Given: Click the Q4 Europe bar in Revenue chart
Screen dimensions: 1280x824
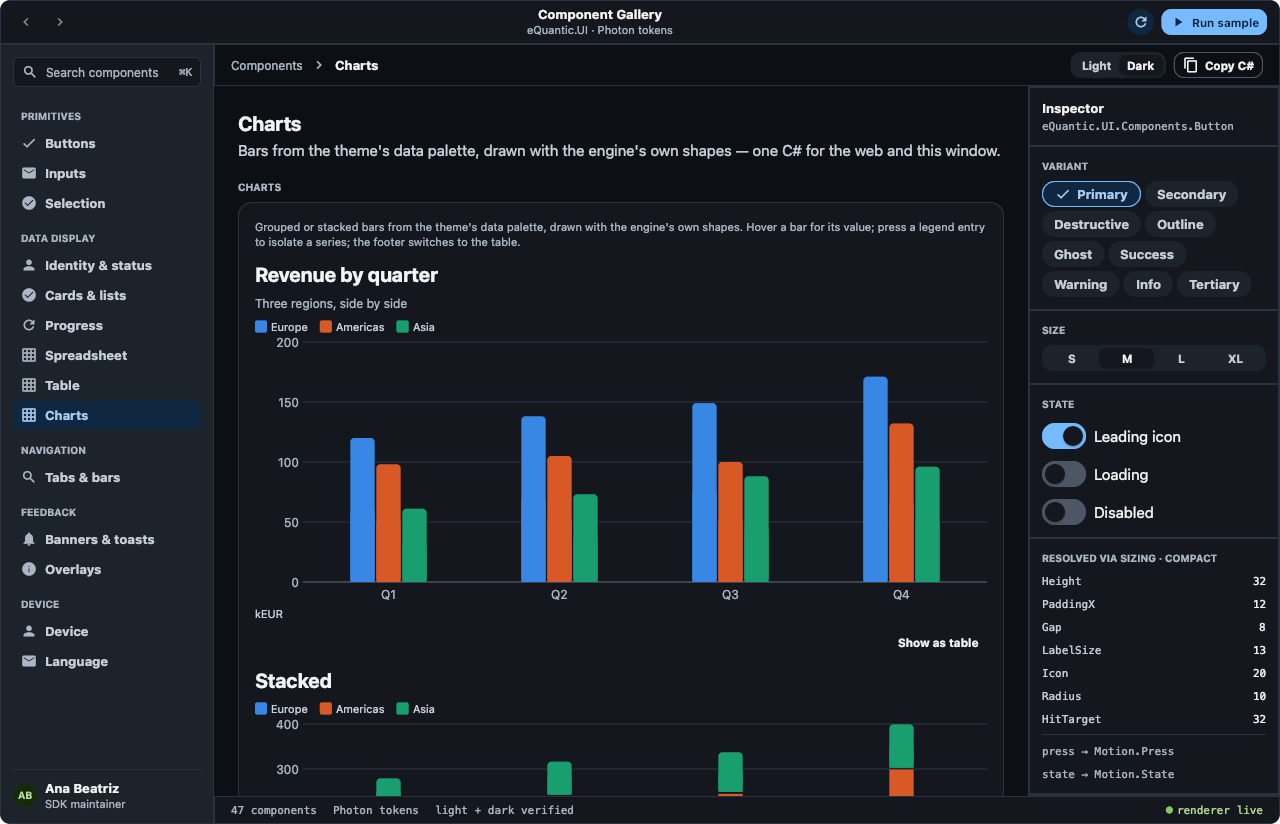Looking at the screenshot, I should coord(875,479).
